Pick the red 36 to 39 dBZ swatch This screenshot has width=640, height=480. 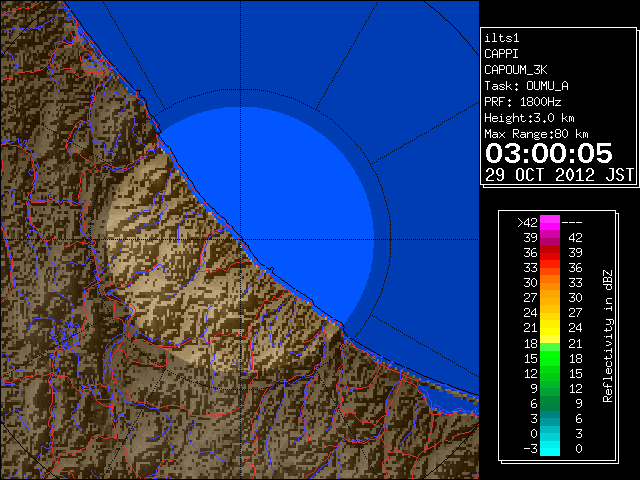pos(550,253)
